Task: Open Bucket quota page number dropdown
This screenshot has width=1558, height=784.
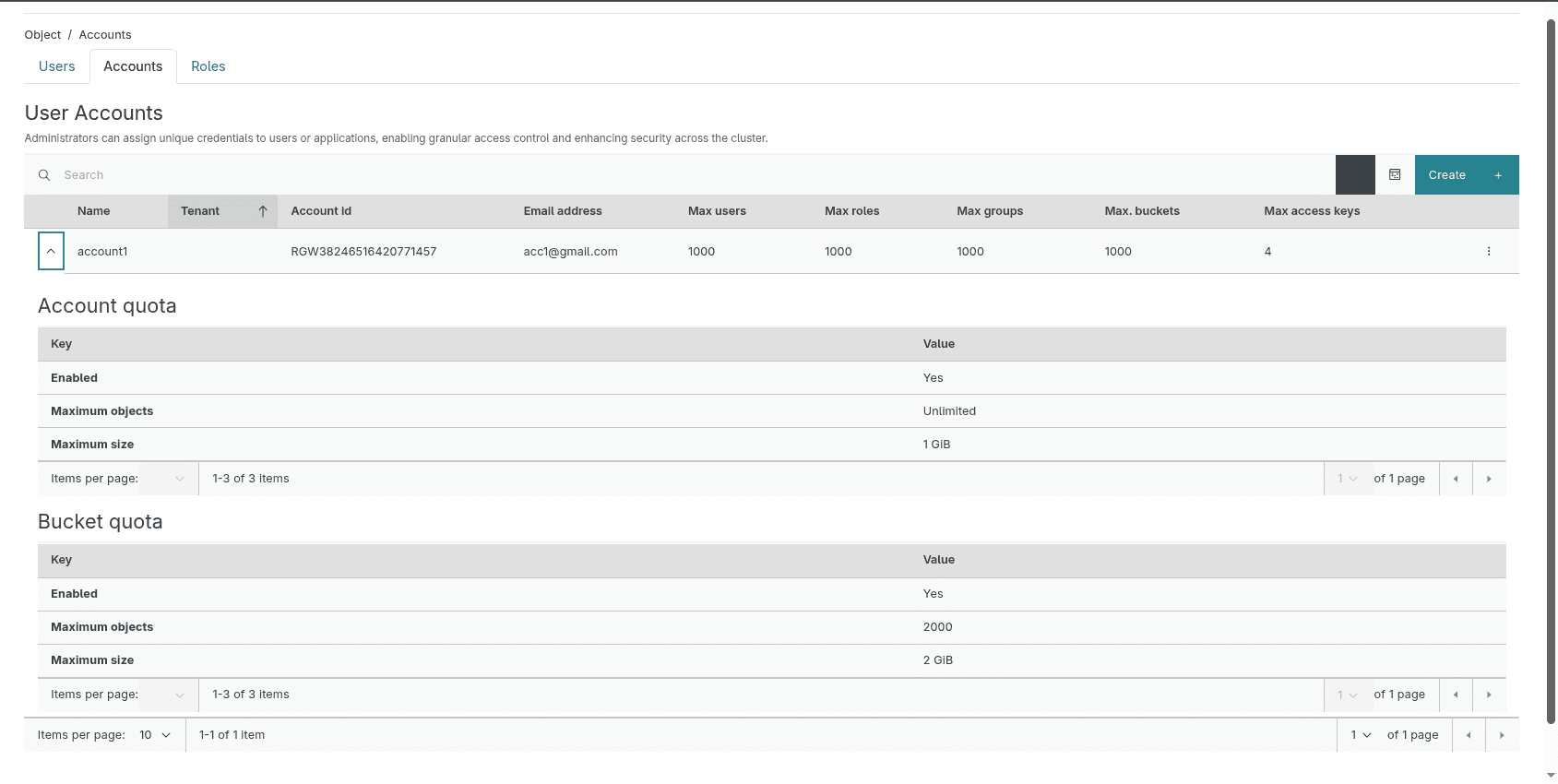Action: [1347, 695]
